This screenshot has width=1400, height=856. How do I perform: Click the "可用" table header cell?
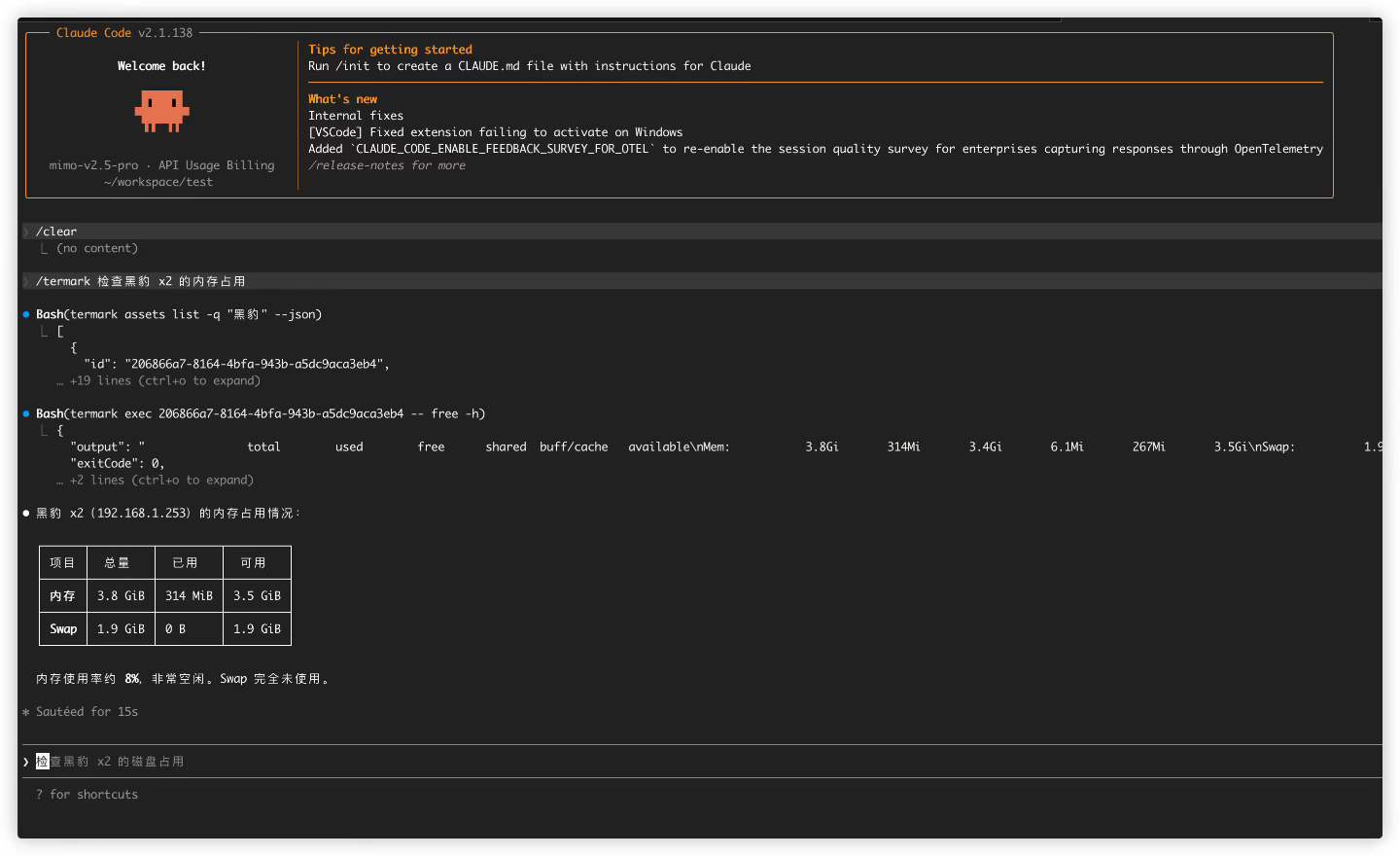257,563
